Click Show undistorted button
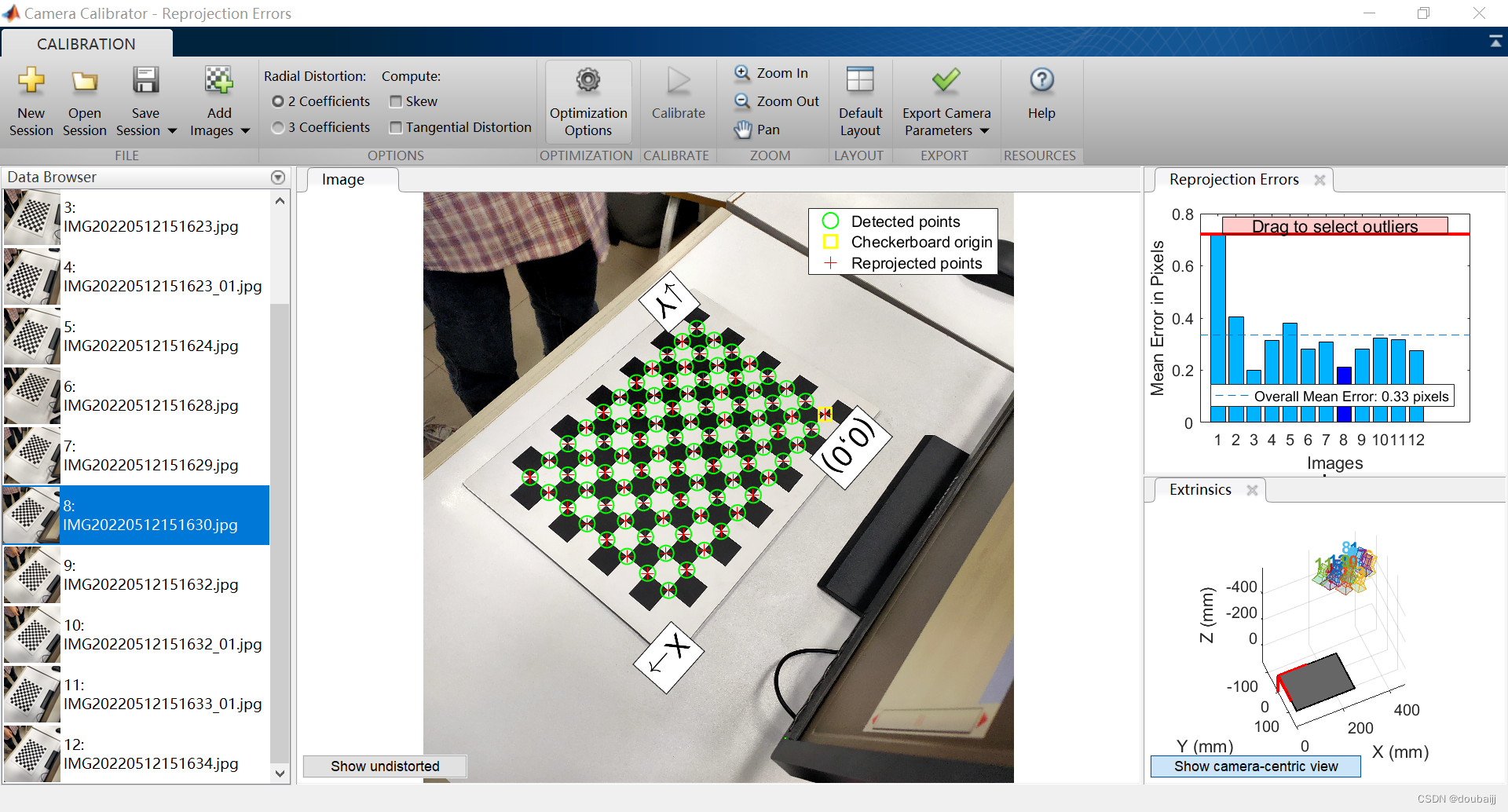Screen dimensions: 1508x812 point(385,766)
